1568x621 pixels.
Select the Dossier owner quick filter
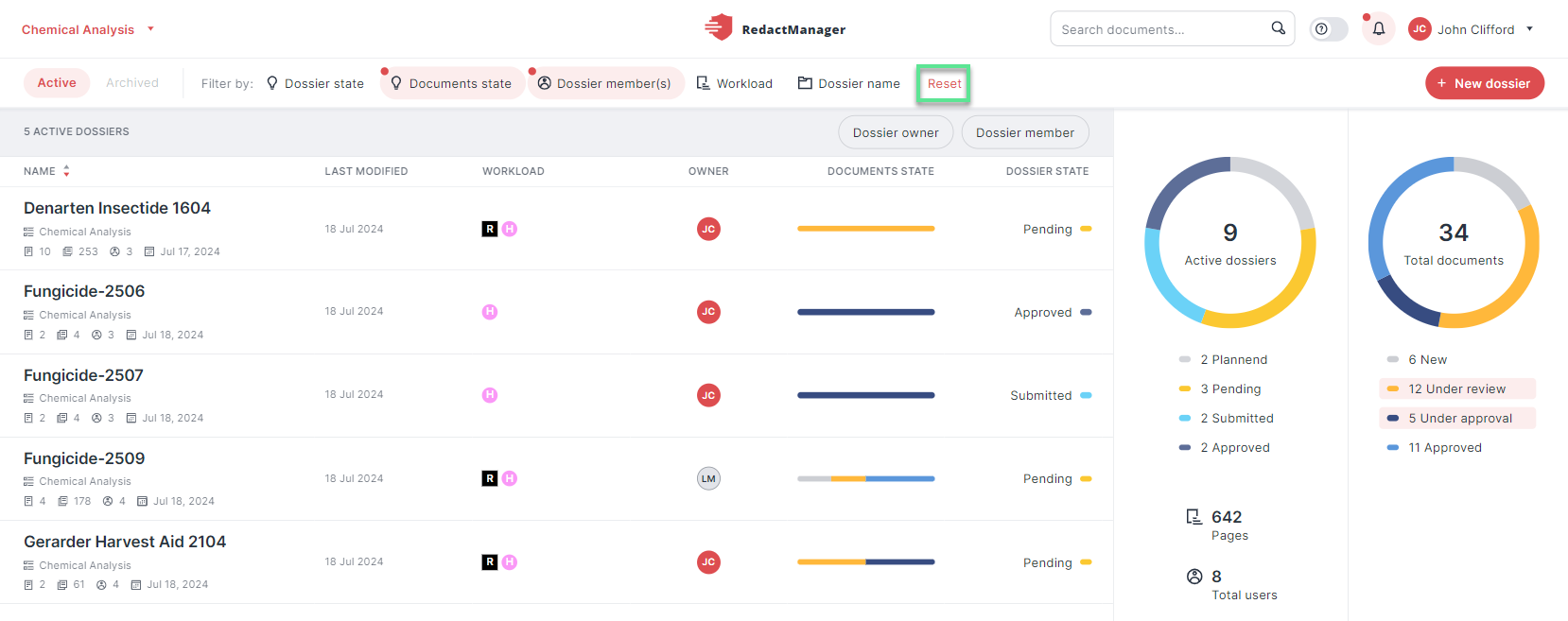point(896,132)
